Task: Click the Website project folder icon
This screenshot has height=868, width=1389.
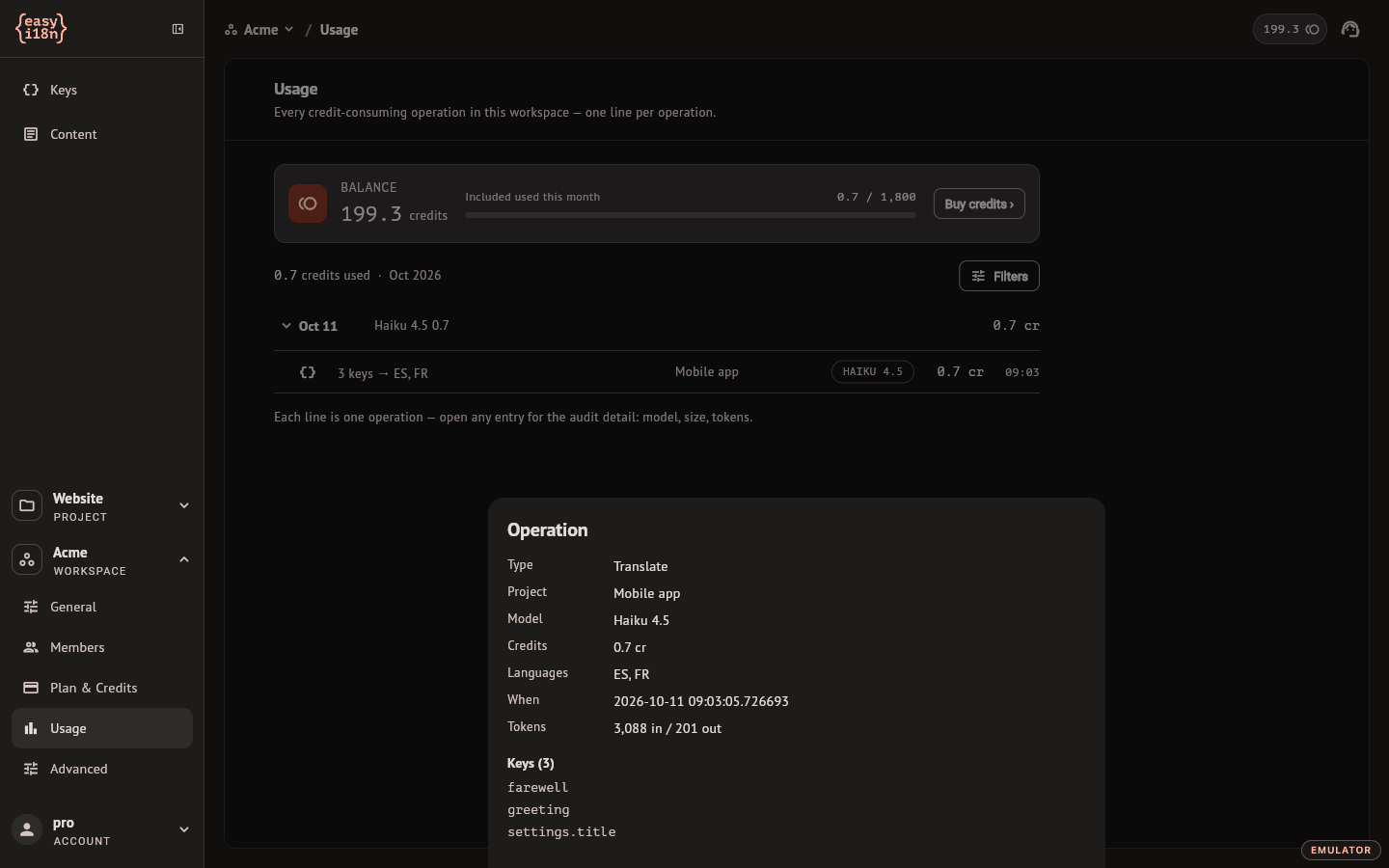Action: coord(27,505)
